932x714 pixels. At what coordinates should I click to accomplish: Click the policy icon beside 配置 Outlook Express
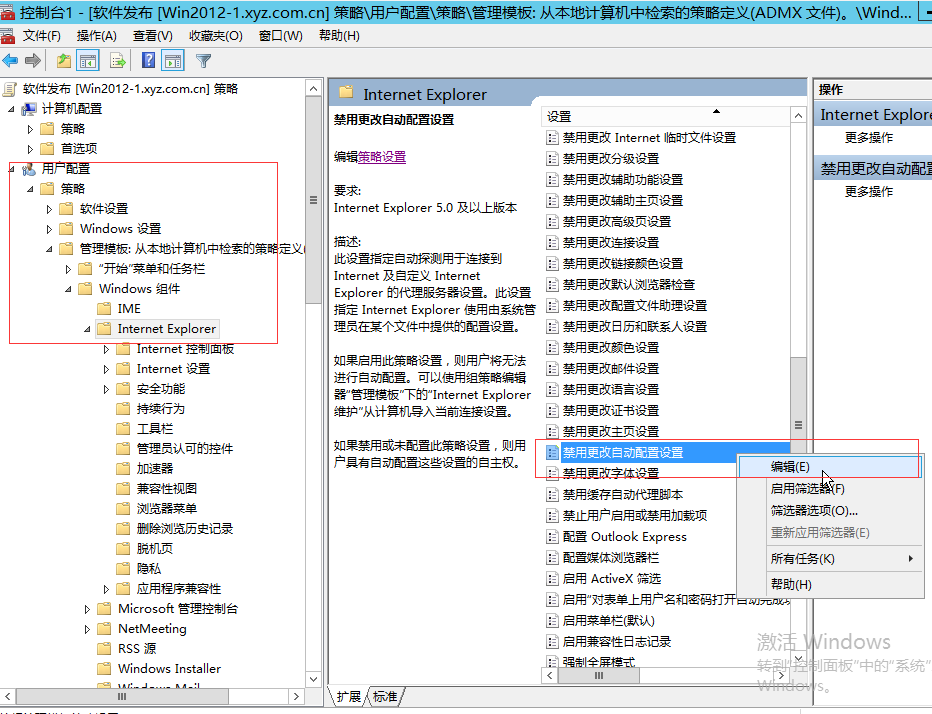[552, 536]
